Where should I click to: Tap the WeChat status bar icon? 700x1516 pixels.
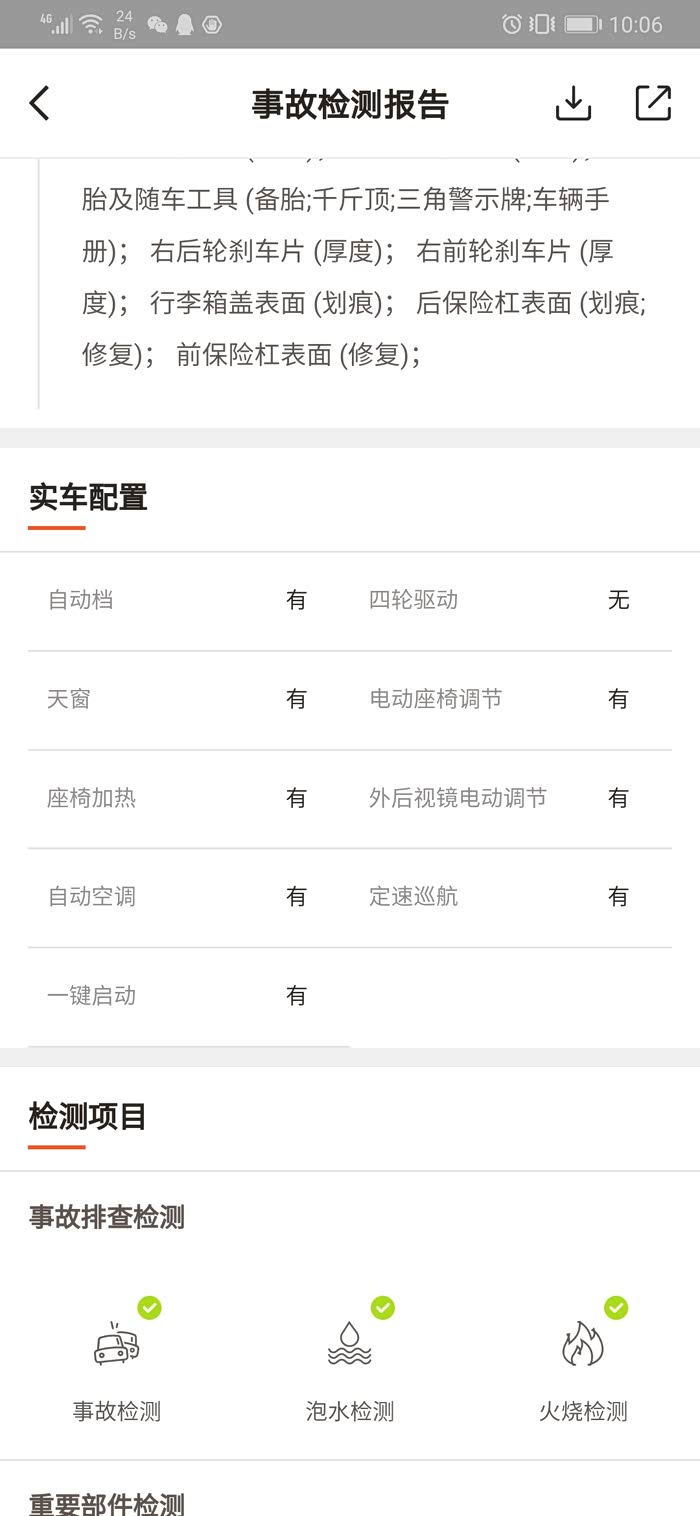(157, 24)
